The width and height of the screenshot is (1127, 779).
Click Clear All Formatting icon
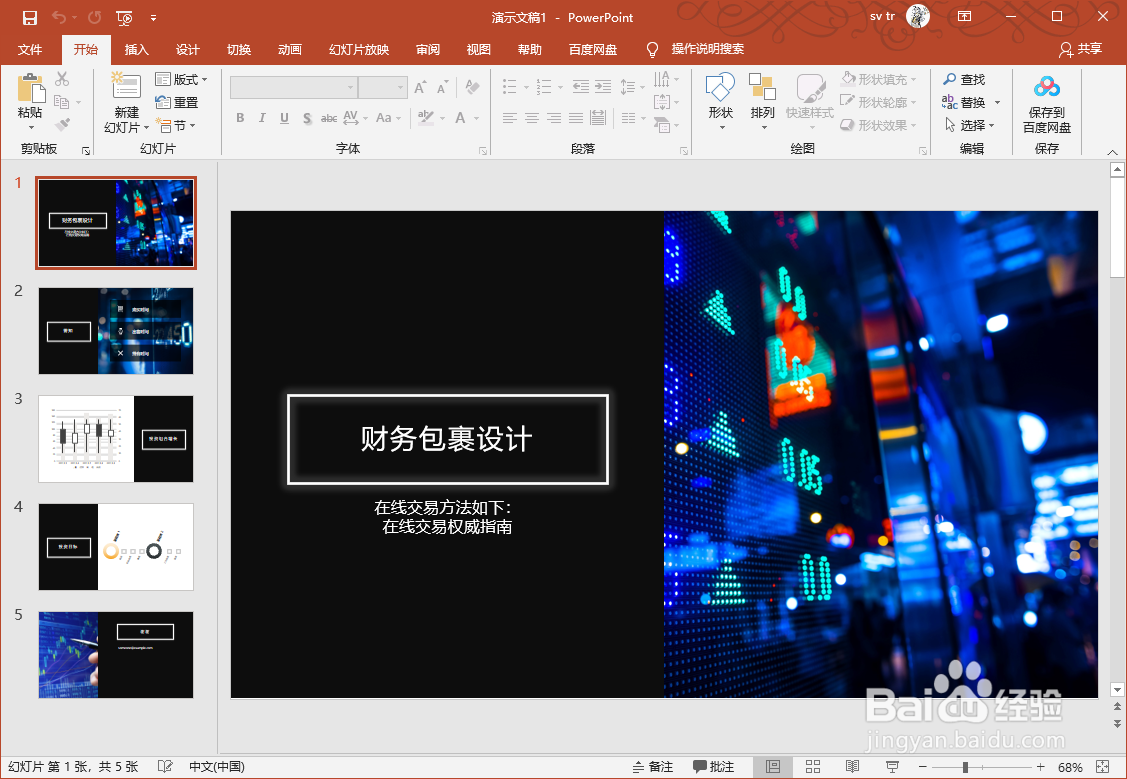(x=472, y=87)
